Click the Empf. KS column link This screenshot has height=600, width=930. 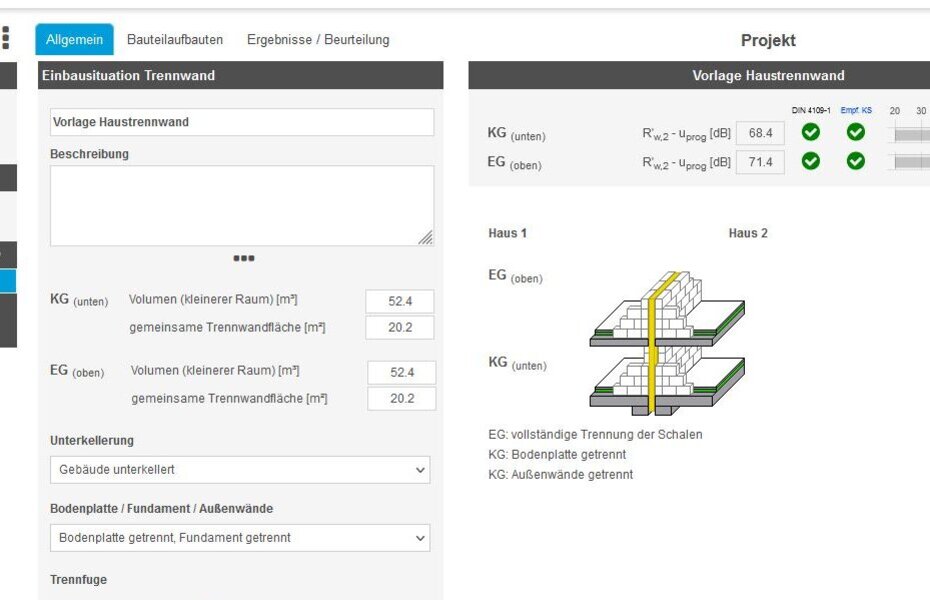[856, 110]
